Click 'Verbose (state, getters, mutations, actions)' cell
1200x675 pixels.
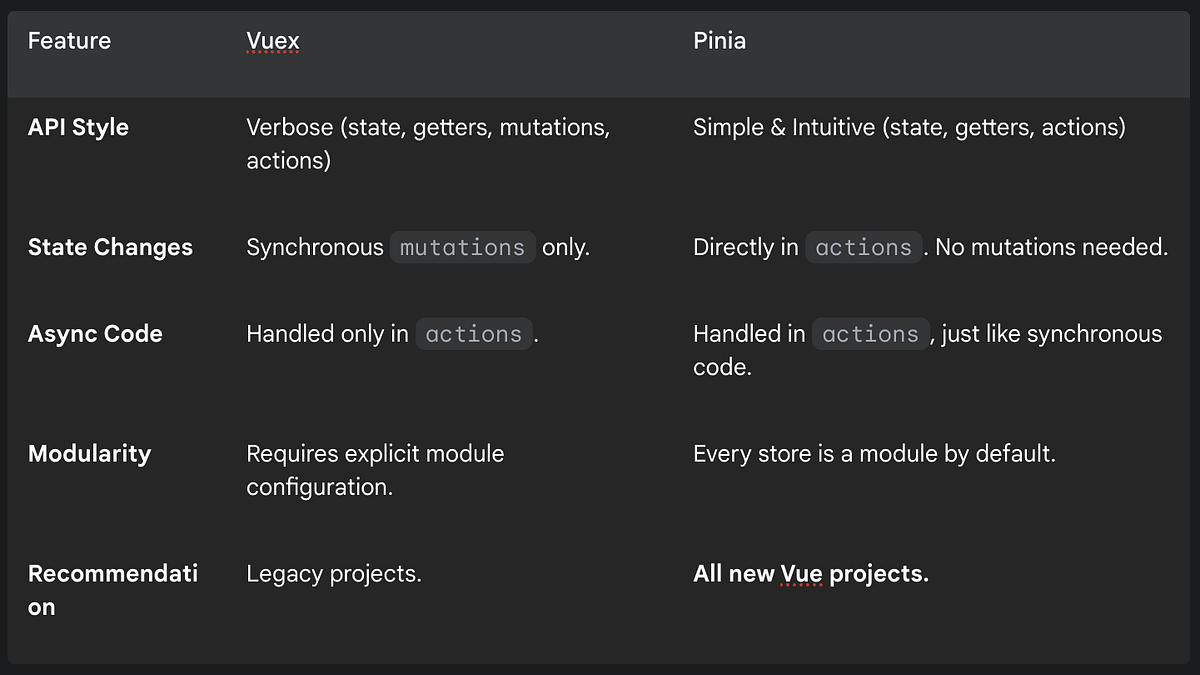428,143
